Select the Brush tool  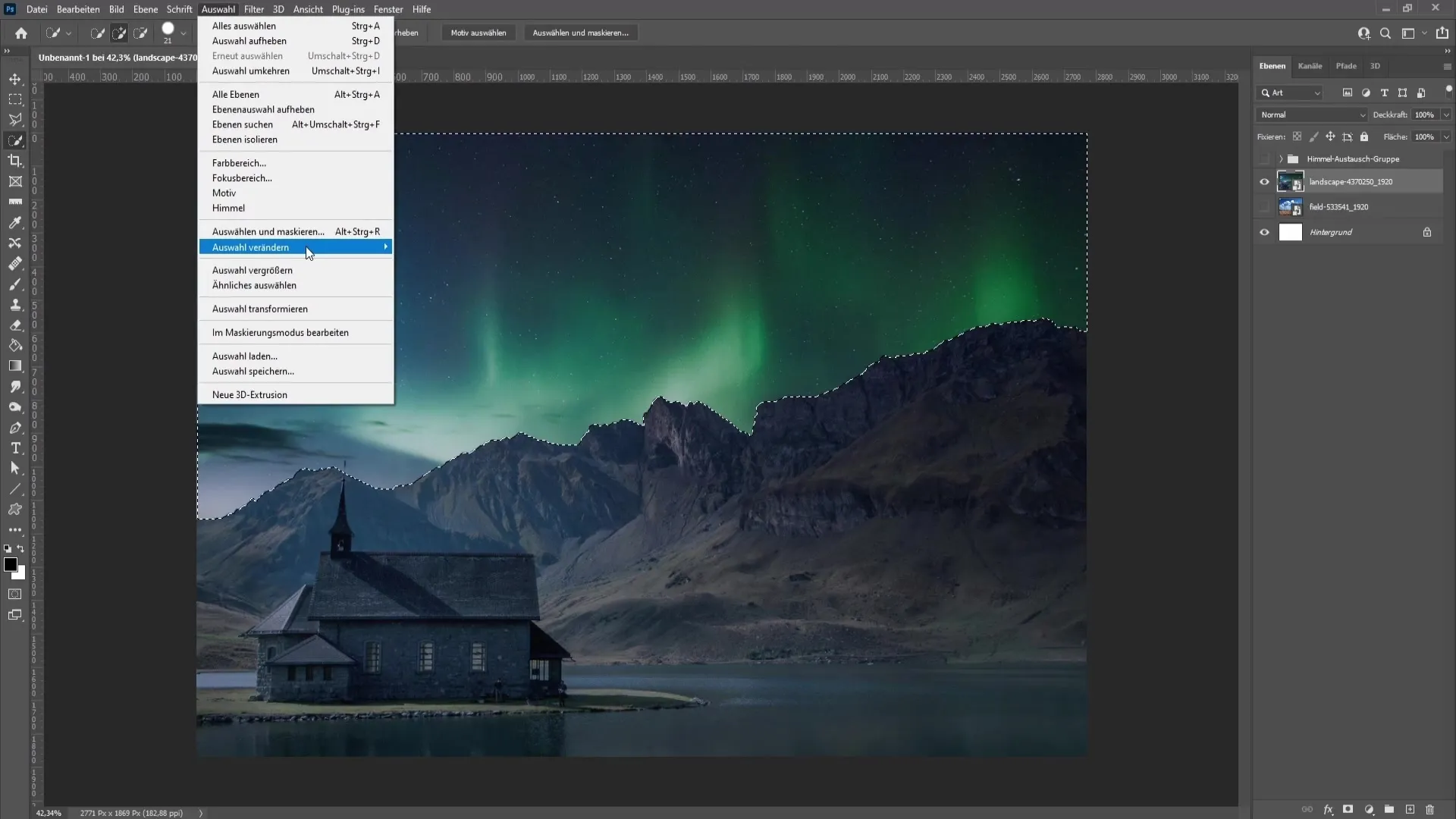[x=15, y=284]
